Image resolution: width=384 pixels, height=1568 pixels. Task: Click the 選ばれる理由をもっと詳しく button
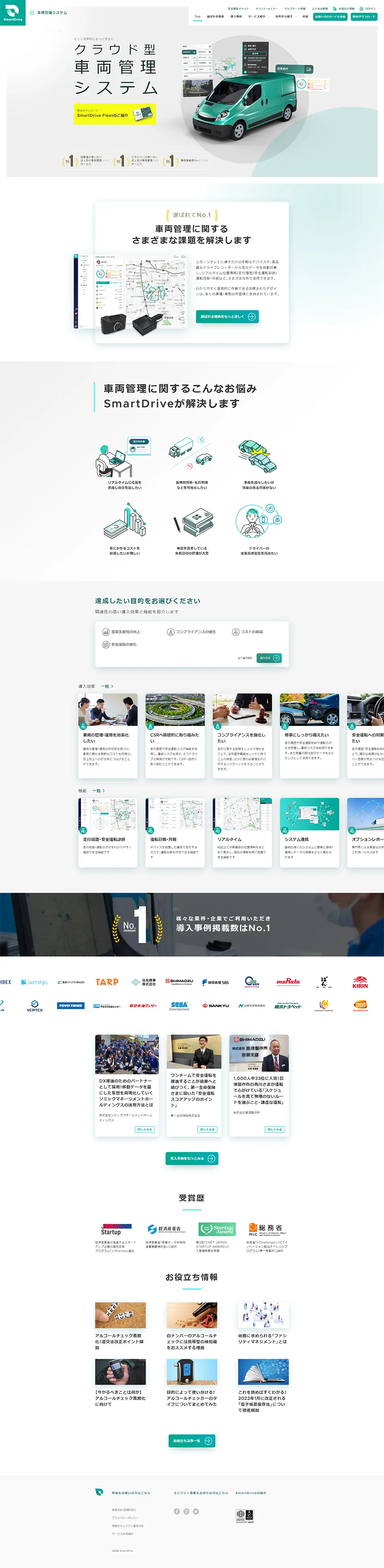point(227,317)
